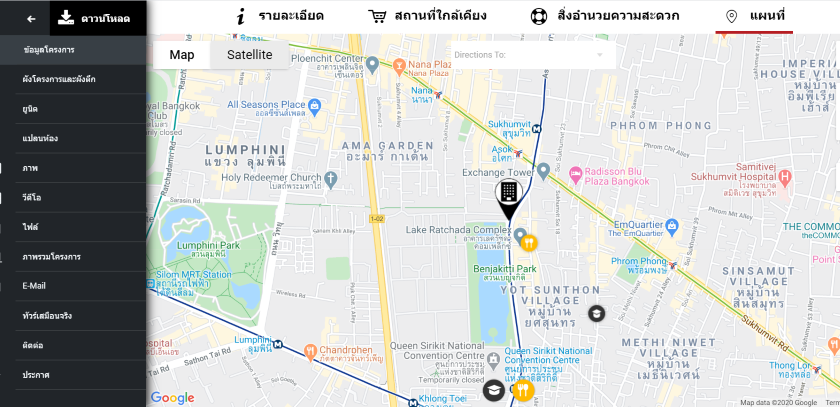The image size is (840, 407).
Task: Switch to the Map view type
Action: click(x=182, y=55)
